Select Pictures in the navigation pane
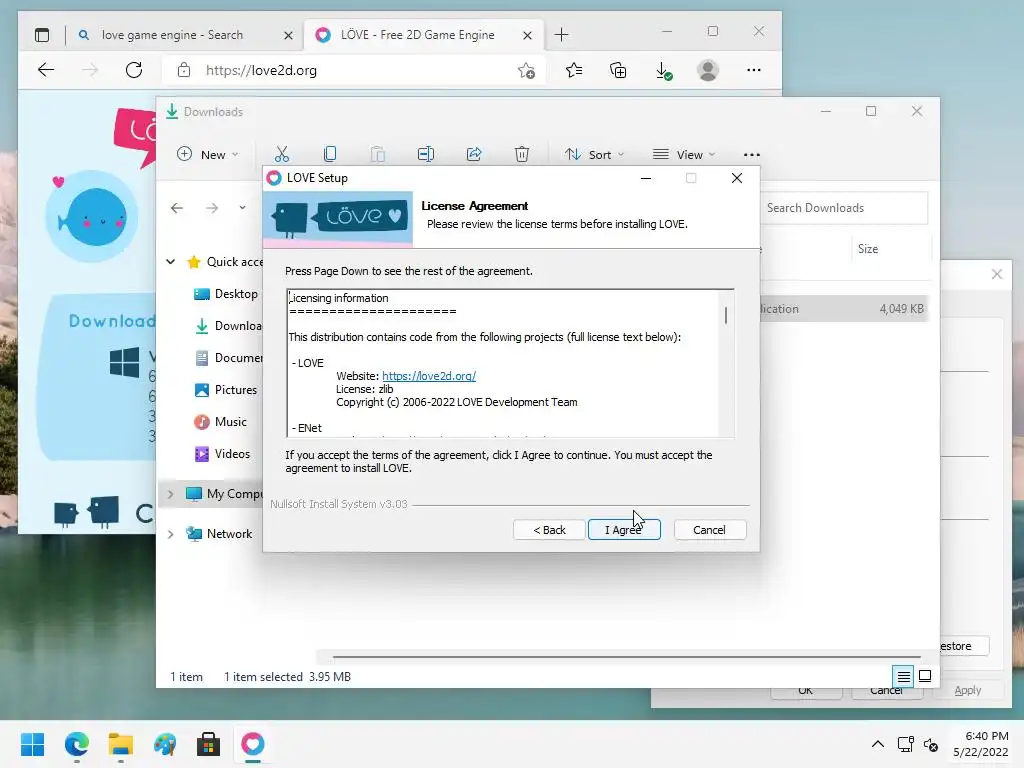Screen dimensions: 1024x768 [x=226, y=390]
